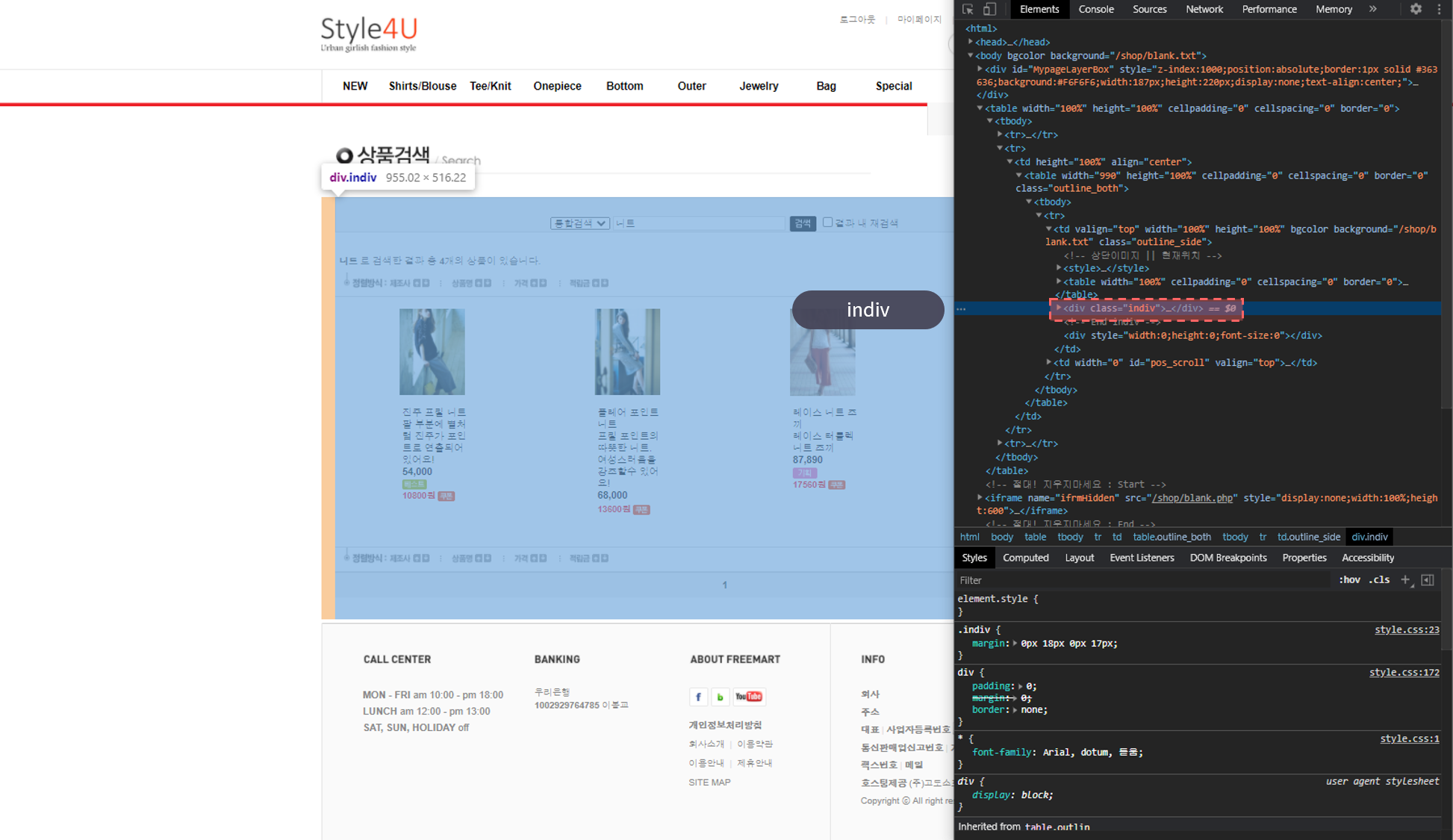
Task: Check the search-within-results checkbox
Action: pyautogui.click(x=827, y=222)
